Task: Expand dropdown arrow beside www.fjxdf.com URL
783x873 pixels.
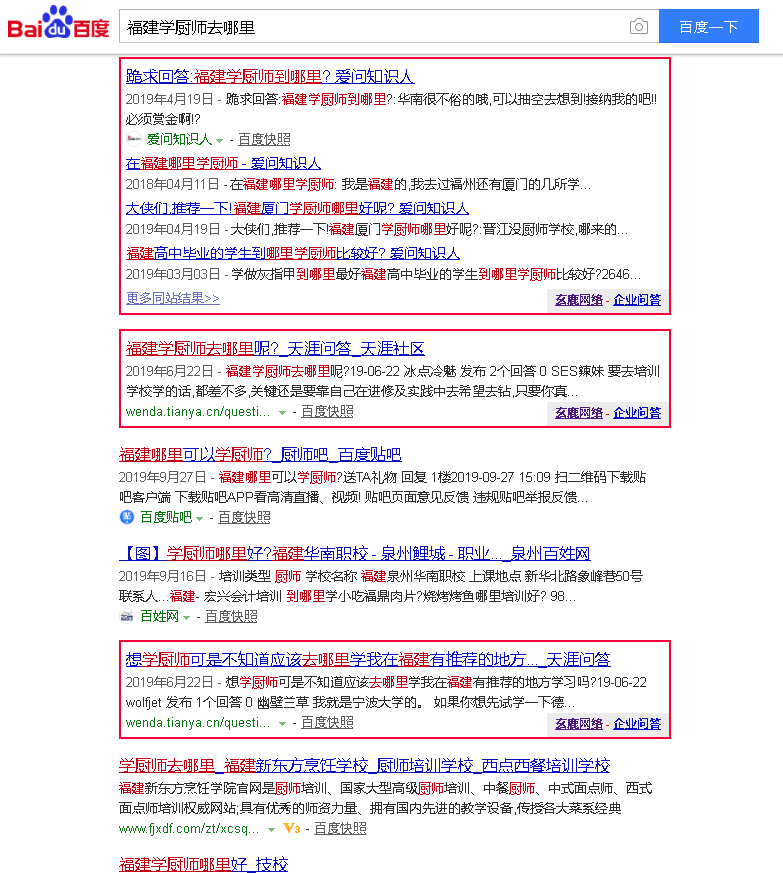Action: pos(271,830)
